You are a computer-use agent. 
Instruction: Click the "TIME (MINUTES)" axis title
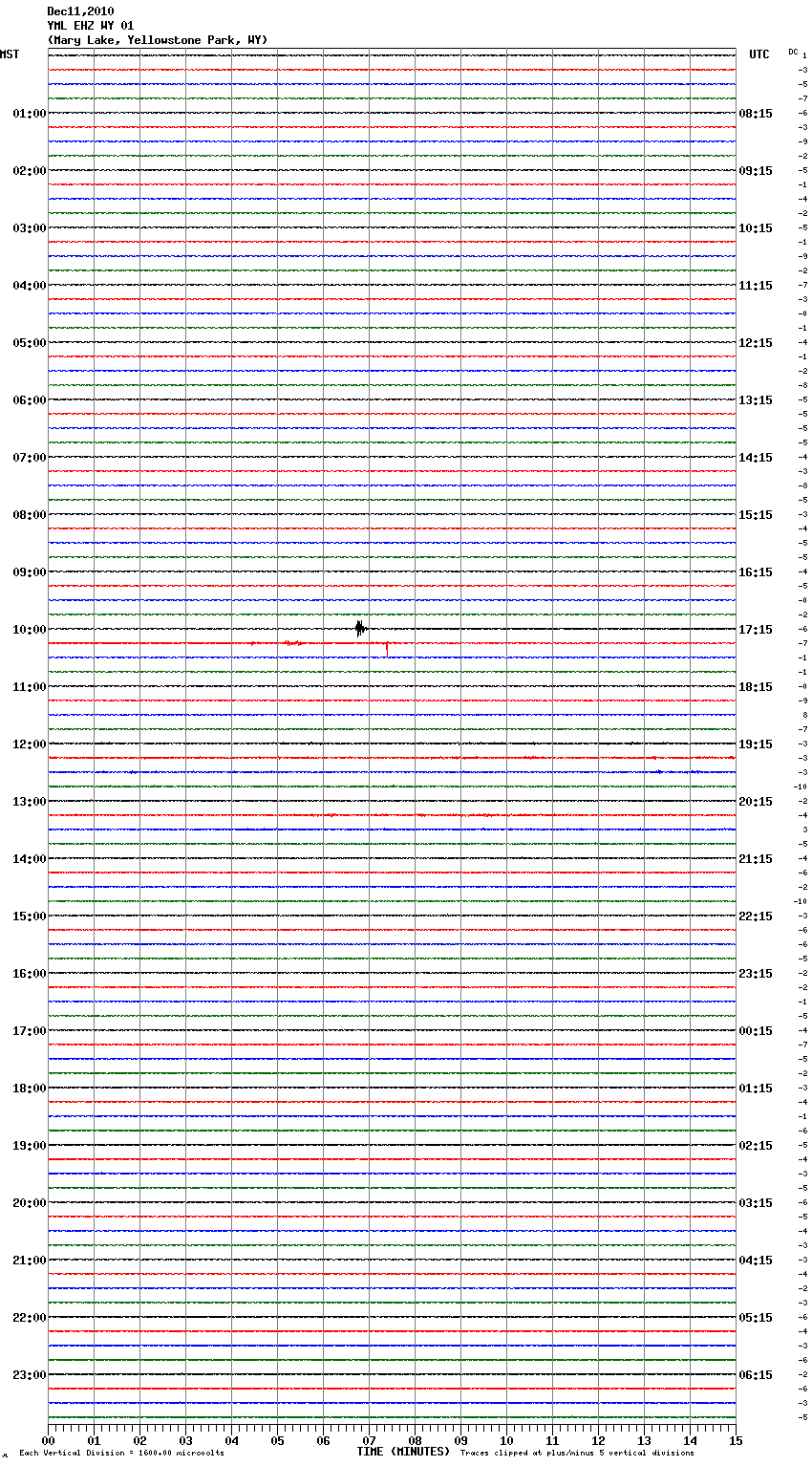(x=403, y=1452)
